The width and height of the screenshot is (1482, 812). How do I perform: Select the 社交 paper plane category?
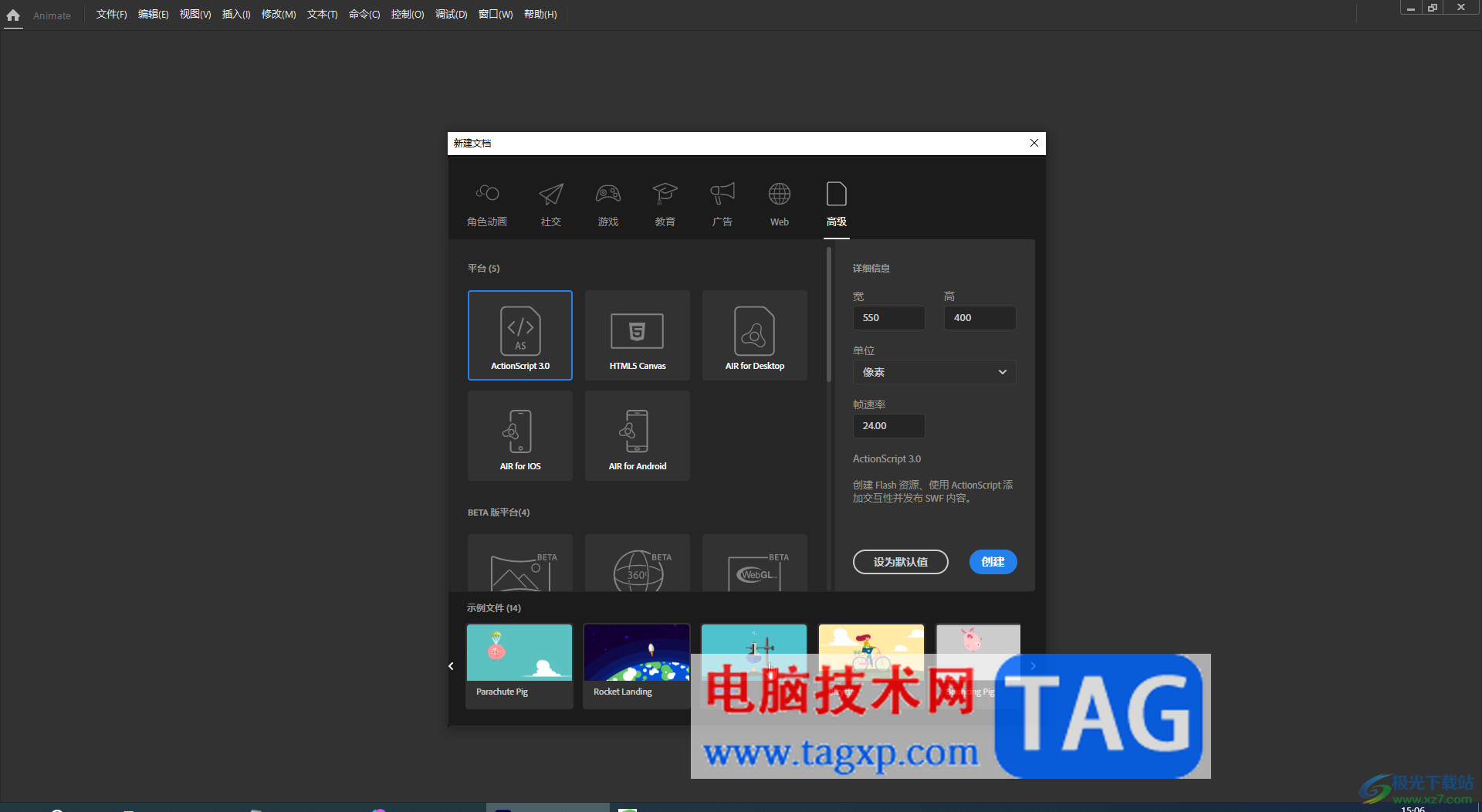click(551, 204)
